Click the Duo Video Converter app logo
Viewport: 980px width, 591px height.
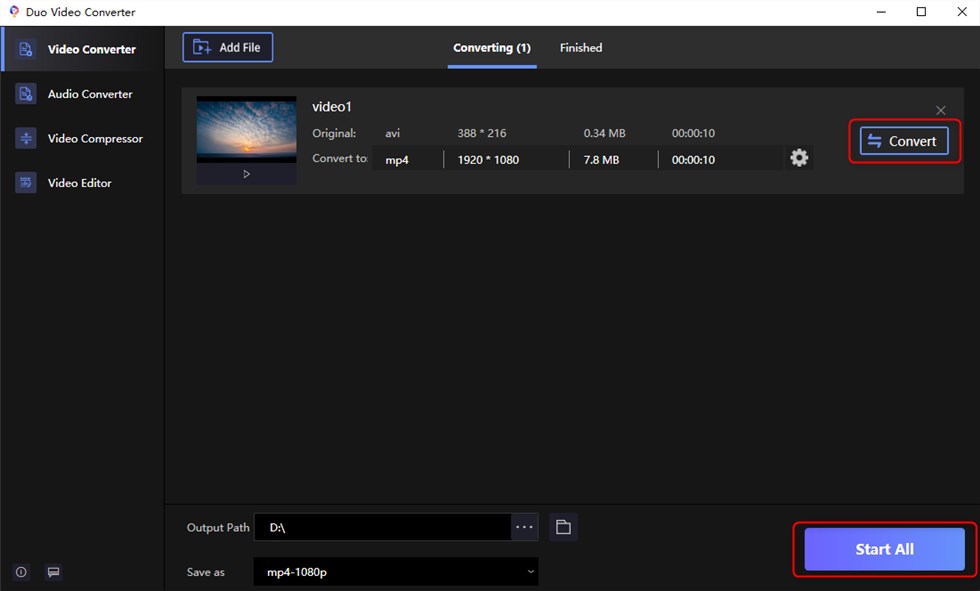click(14, 11)
